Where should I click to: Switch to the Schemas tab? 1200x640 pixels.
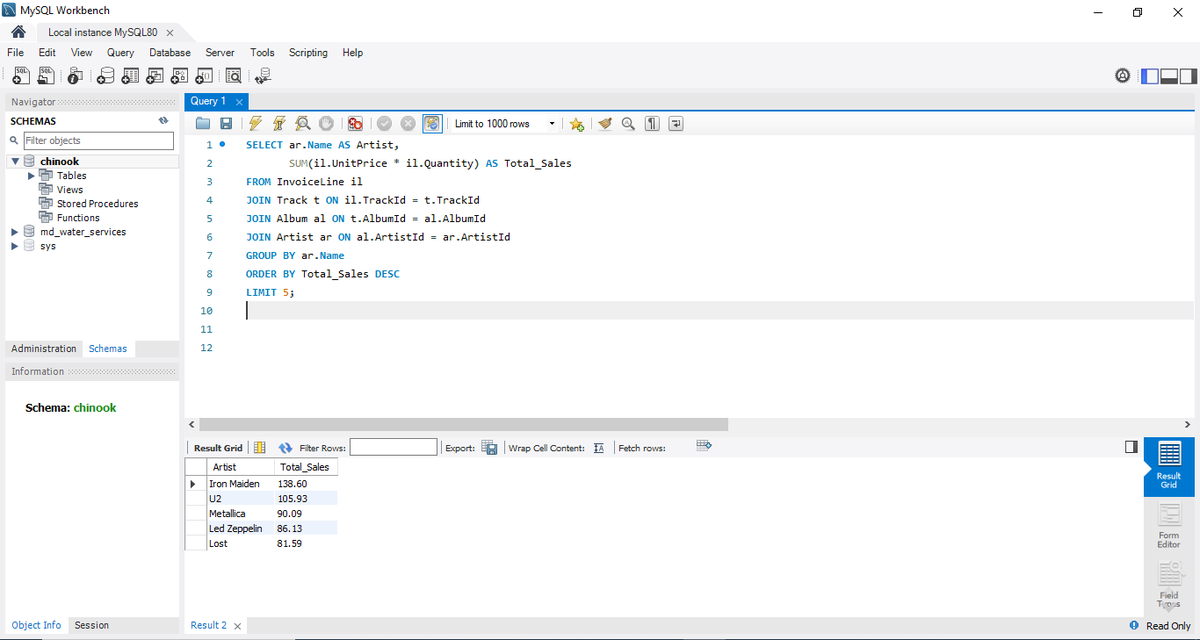click(x=108, y=348)
